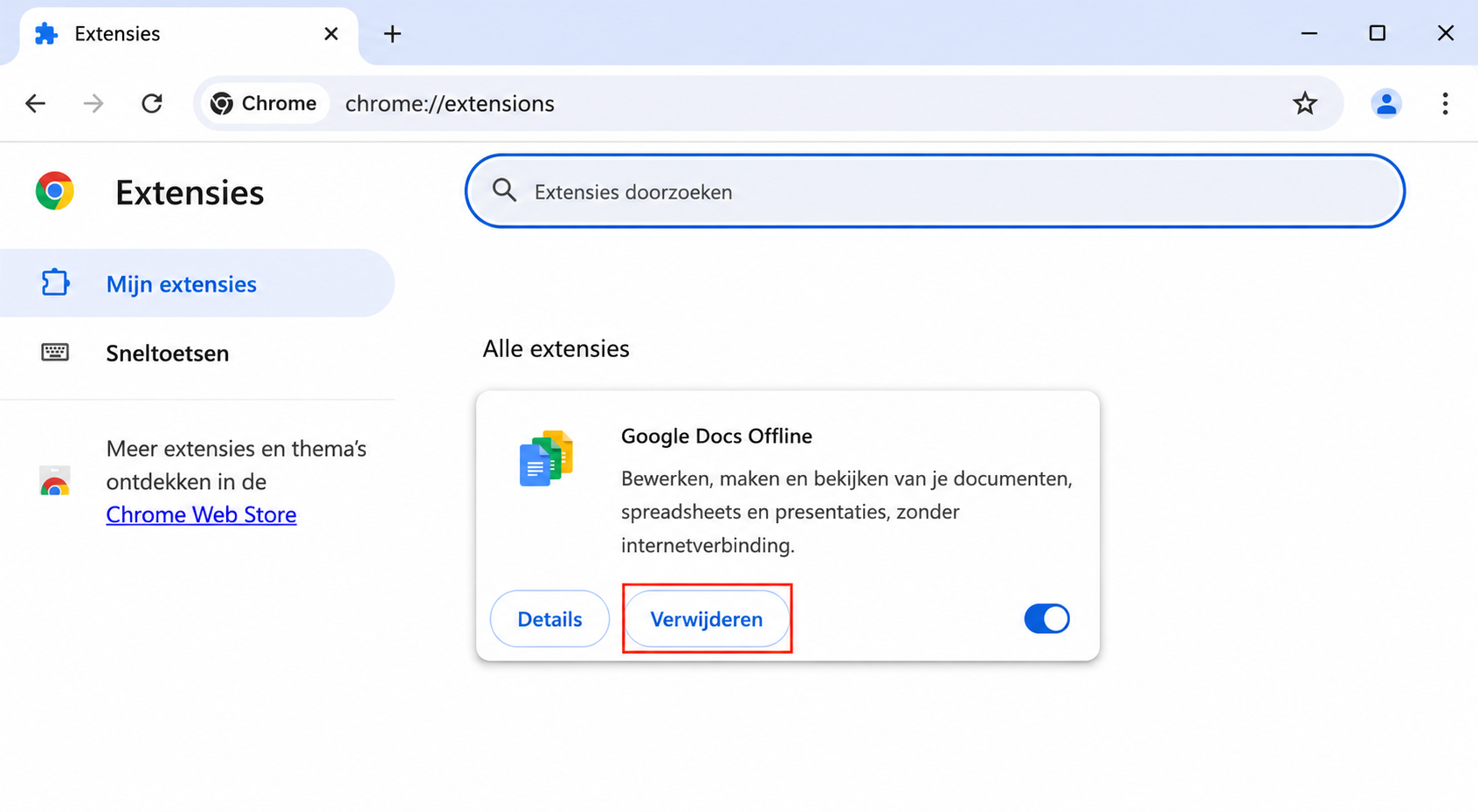Click the extension description starting with Bewerken
Image resolution: width=1478 pixels, height=812 pixels.
coord(846,512)
